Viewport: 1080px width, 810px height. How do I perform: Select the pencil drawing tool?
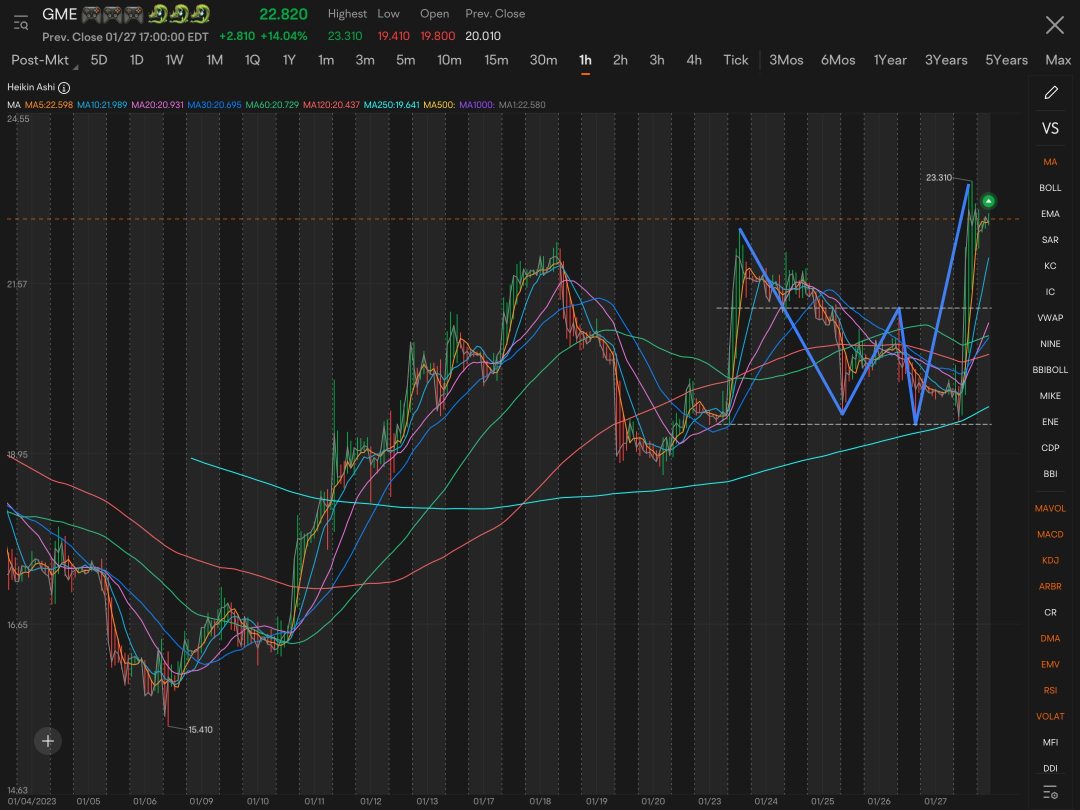click(x=1050, y=92)
